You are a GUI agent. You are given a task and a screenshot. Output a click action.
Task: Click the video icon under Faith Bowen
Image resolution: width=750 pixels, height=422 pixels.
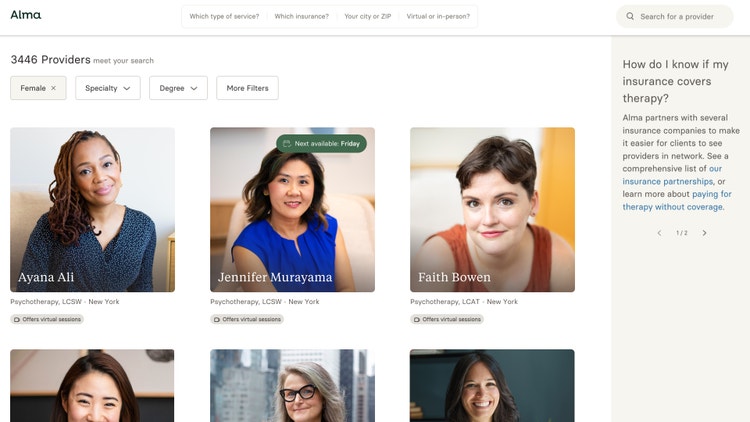click(417, 320)
